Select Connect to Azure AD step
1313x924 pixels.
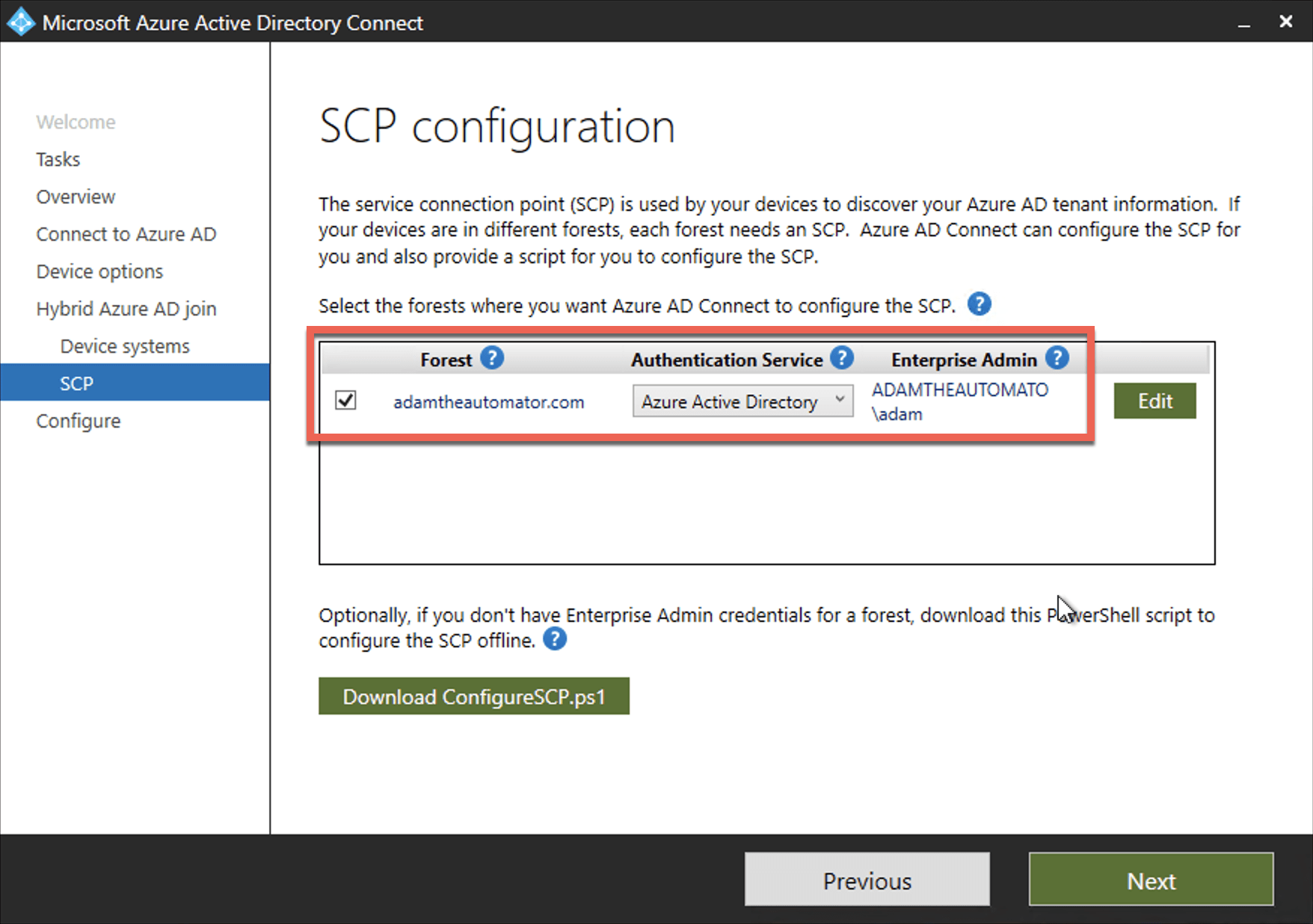[126, 234]
